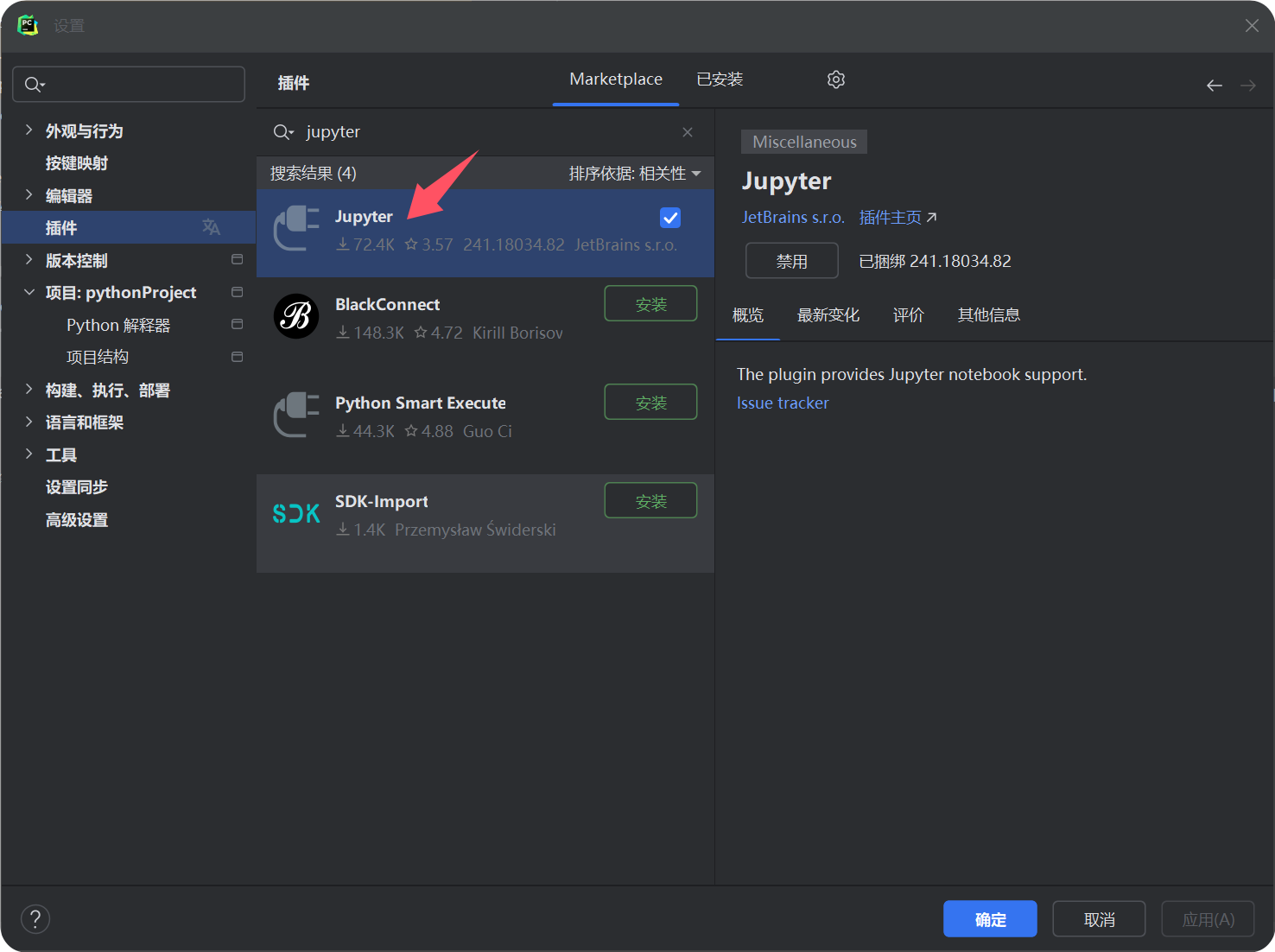
Task: Select the Python Smart Execute name in results
Action: (421, 403)
